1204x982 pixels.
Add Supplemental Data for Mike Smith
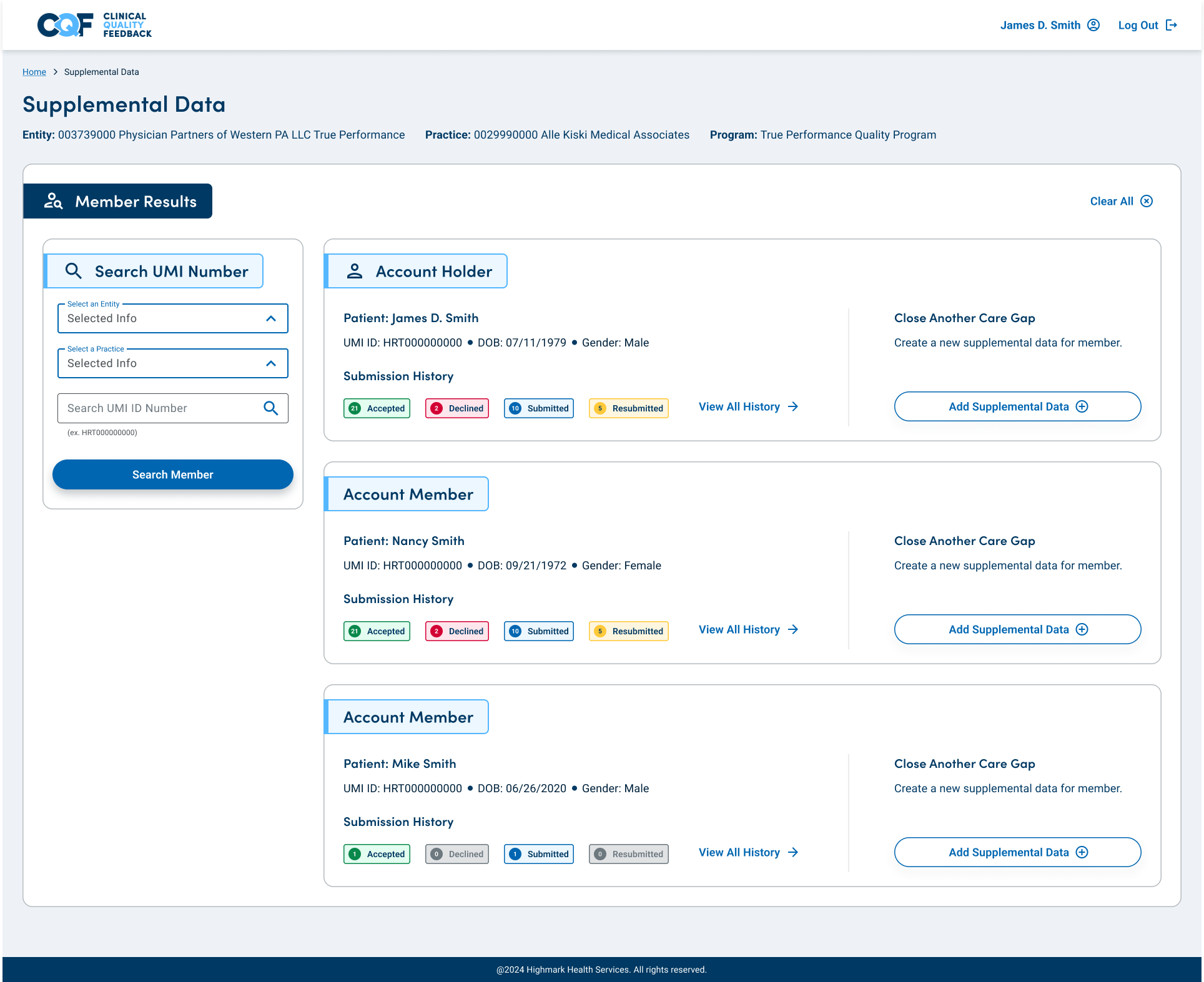1017,852
